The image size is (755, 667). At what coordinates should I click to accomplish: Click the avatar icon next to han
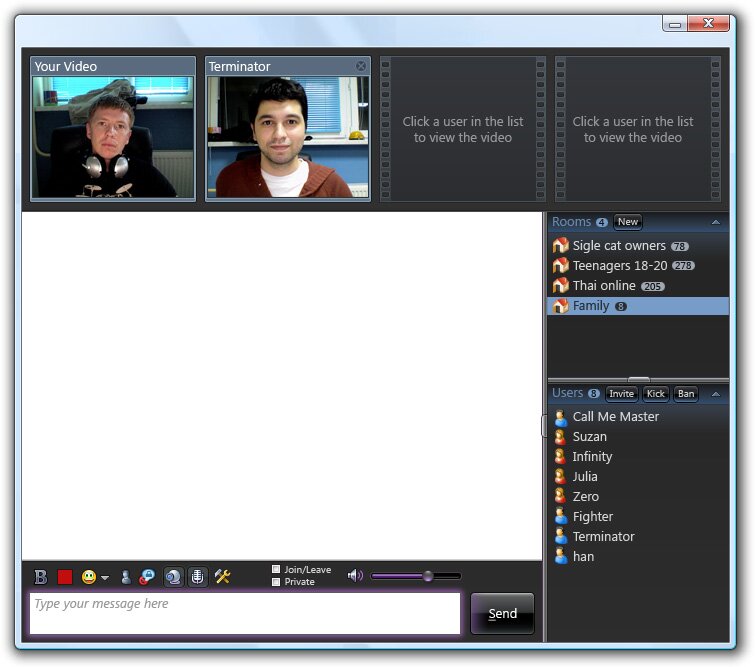[x=560, y=557]
